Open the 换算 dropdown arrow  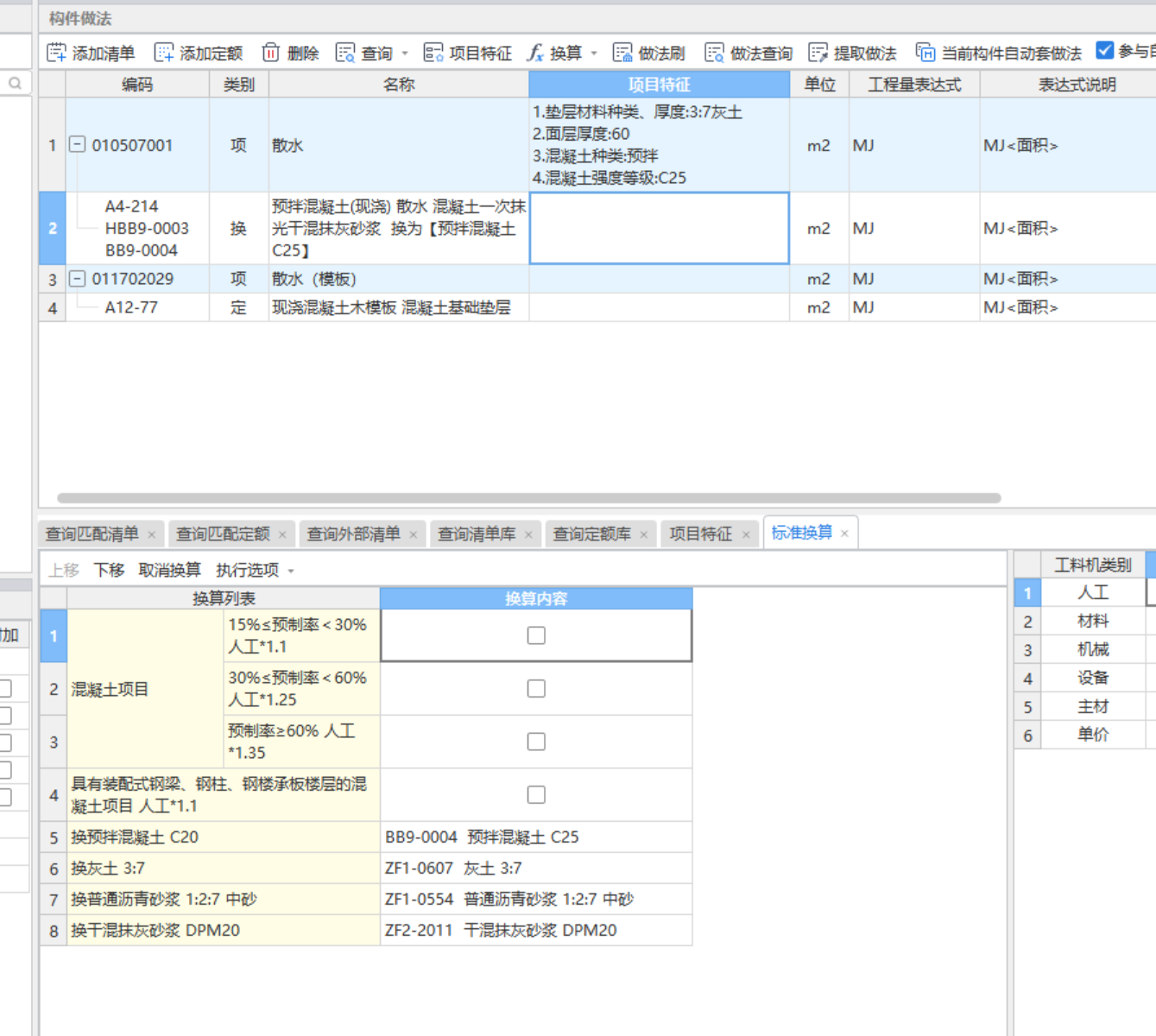(594, 54)
